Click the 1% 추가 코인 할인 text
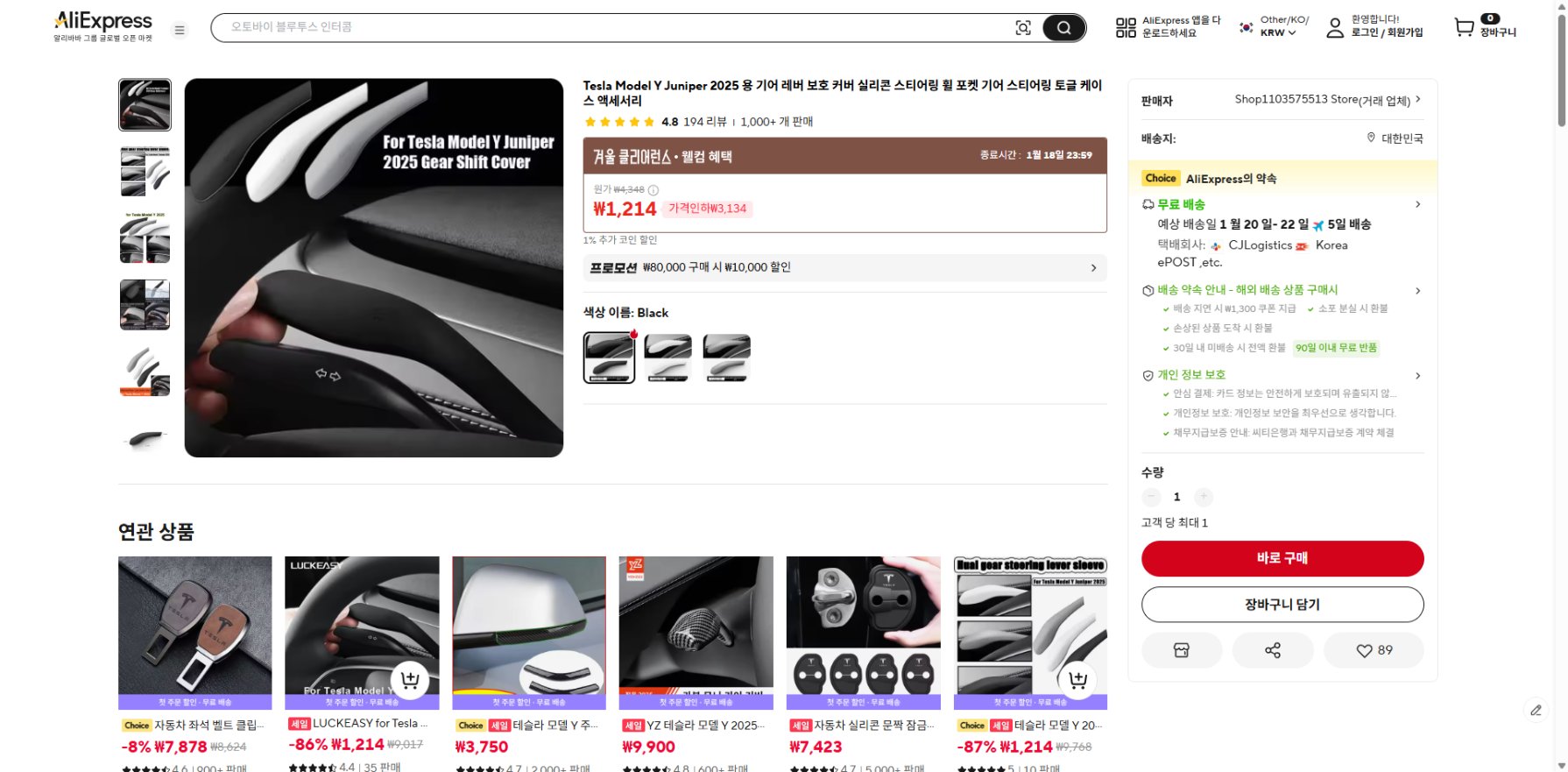The width and height of the screenshot is (1568, 772). [x=620, y=240]
